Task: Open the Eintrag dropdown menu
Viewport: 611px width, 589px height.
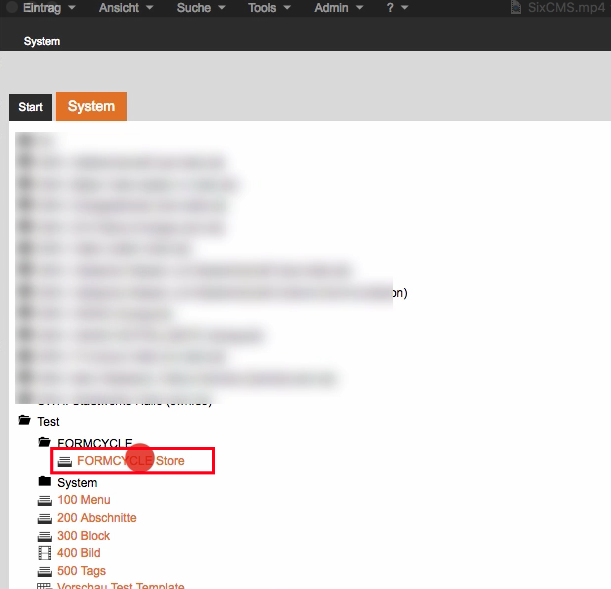Action: [x=49, y=8]
